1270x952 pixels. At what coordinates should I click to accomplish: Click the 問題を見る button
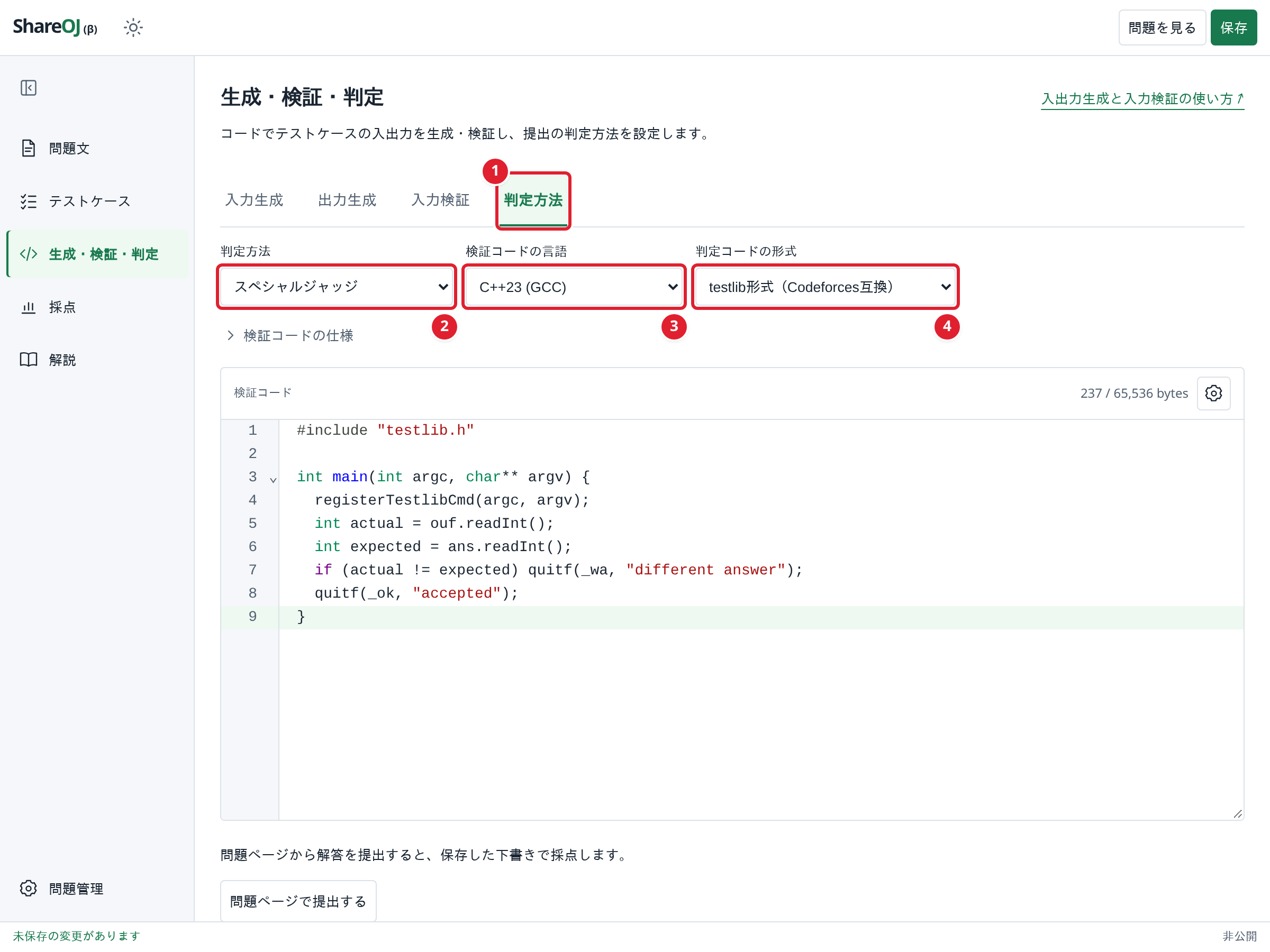(1162, 28)
